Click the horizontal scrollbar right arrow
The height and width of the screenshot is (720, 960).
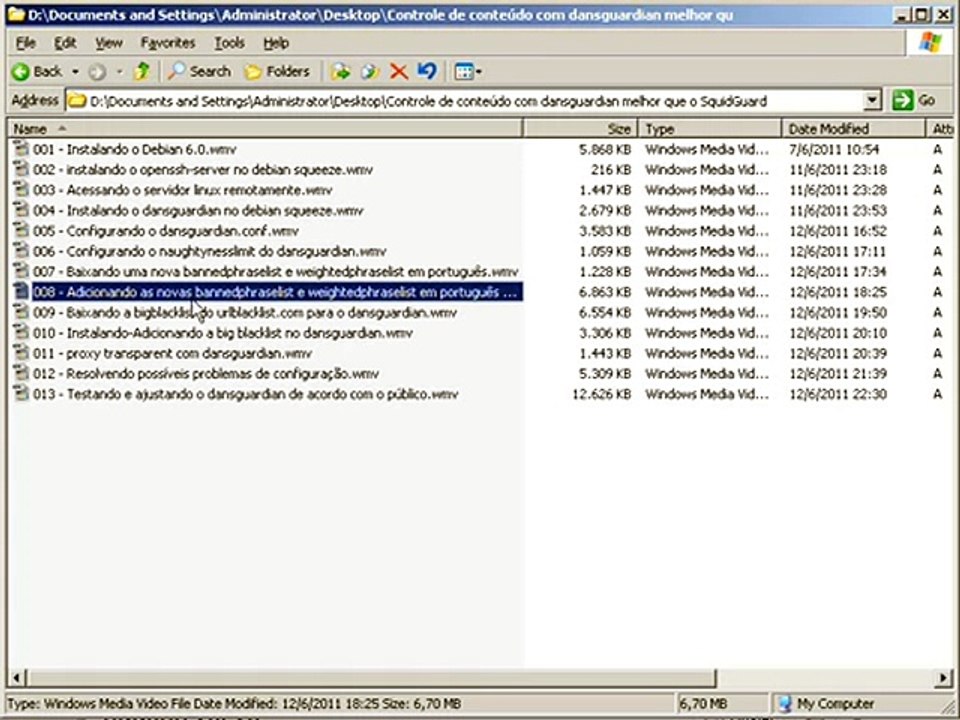click(943, 677)
